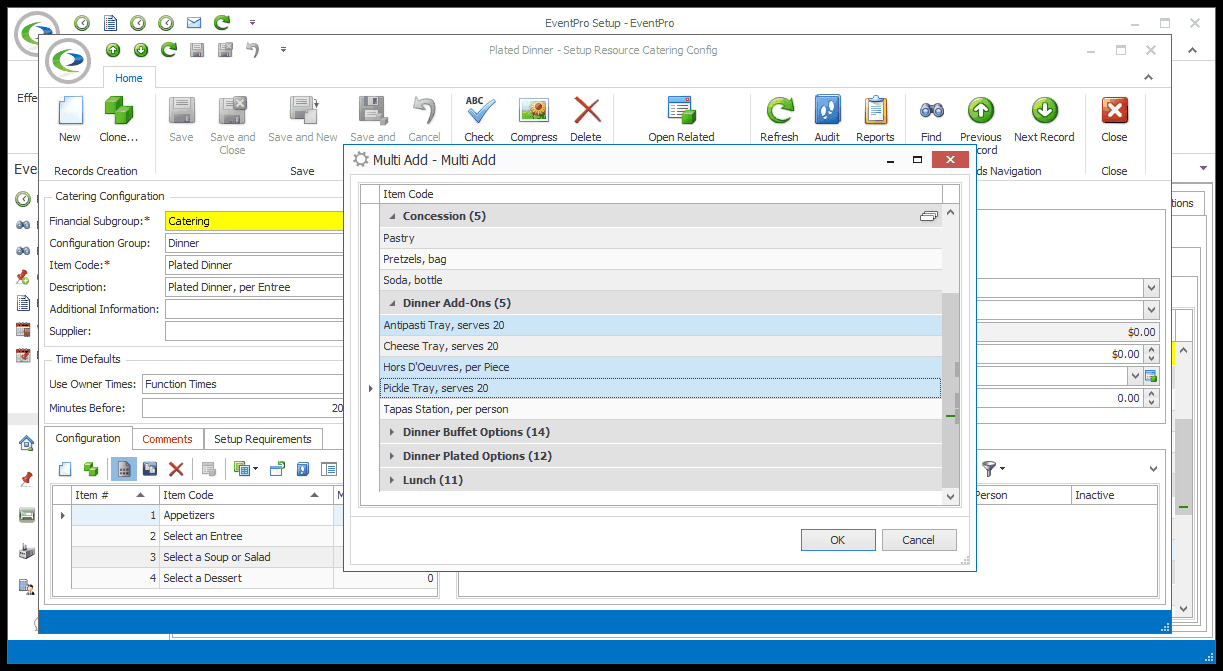1223x671 pixels.
Task: Click the highlighted calculator-style grid toolbar icon
Action: point(124,468)
